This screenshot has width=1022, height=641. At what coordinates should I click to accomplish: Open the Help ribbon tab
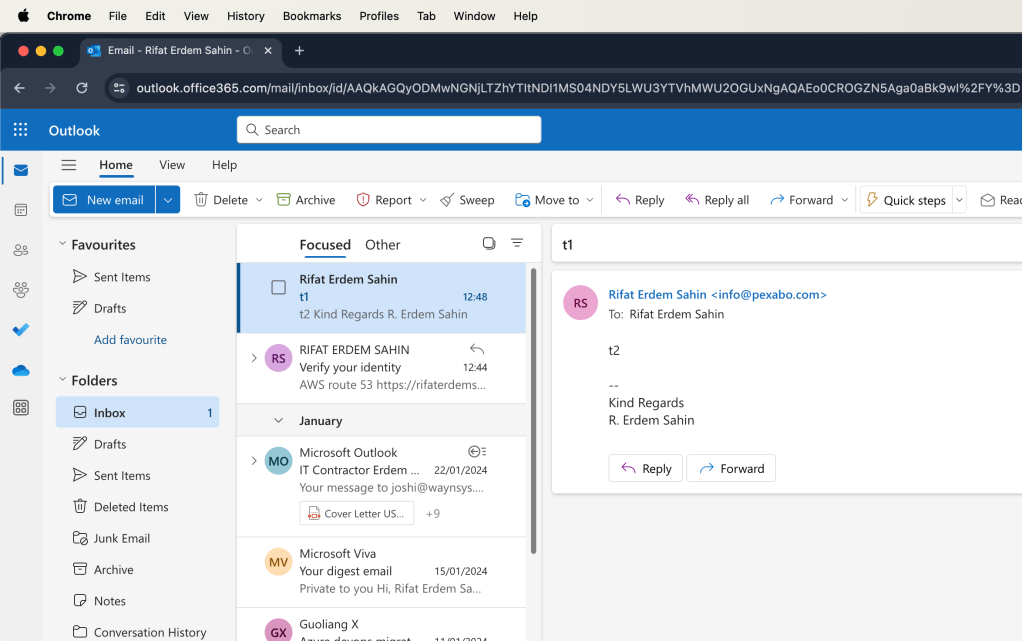coord(224,165)
